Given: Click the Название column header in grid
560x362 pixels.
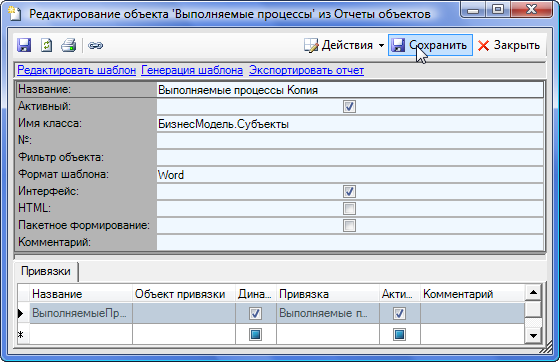Looking at the screenshot, I should click(81, 294).
